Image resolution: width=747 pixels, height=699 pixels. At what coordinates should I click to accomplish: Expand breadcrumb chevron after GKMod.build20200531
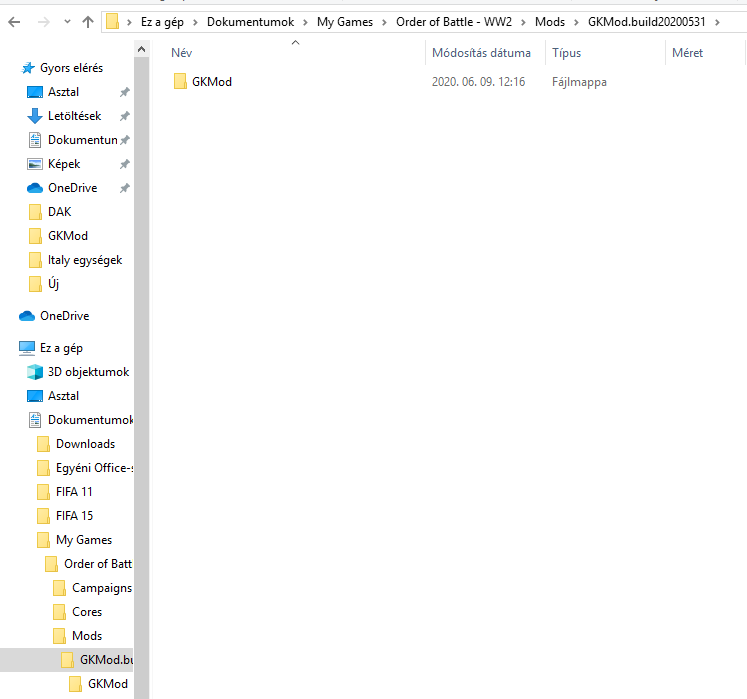718,21
